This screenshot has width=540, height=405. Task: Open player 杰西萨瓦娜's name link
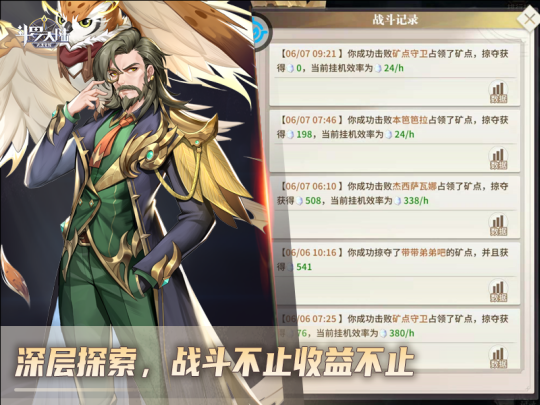[x=415, y=186]
